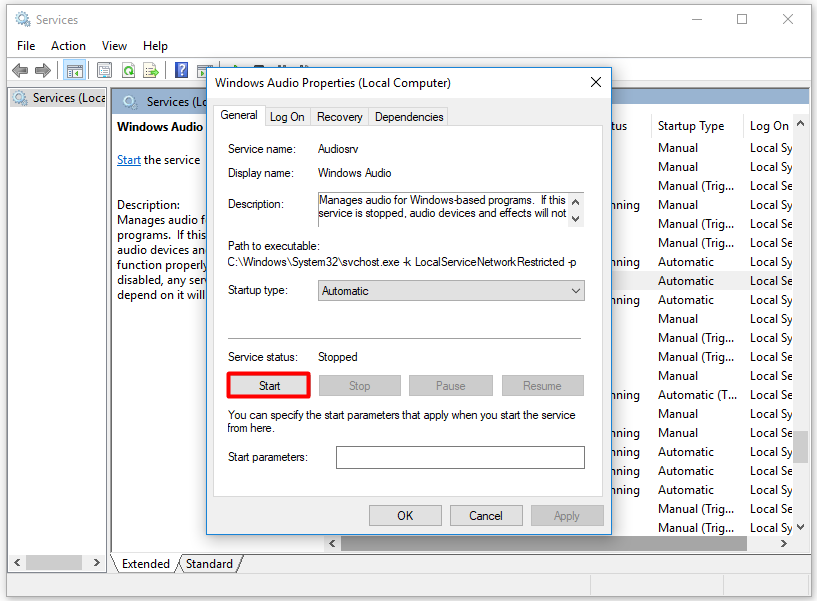The height and width of the screenshot is (601, 817).
Task: Click the services list horizontal scroll-right arrow
Action: click(x=784, y=544)
